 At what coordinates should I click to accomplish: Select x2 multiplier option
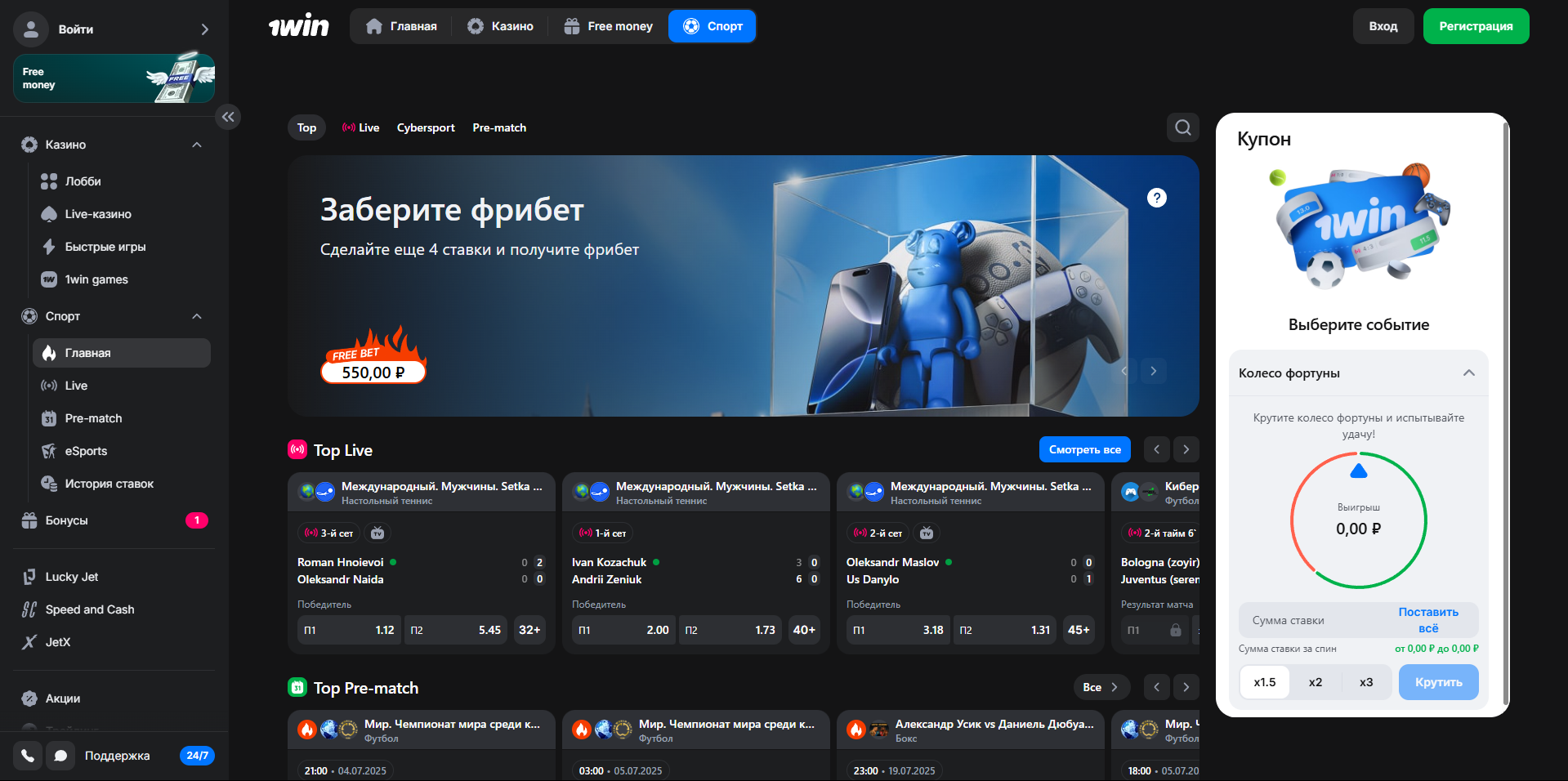click(1315, 682)
